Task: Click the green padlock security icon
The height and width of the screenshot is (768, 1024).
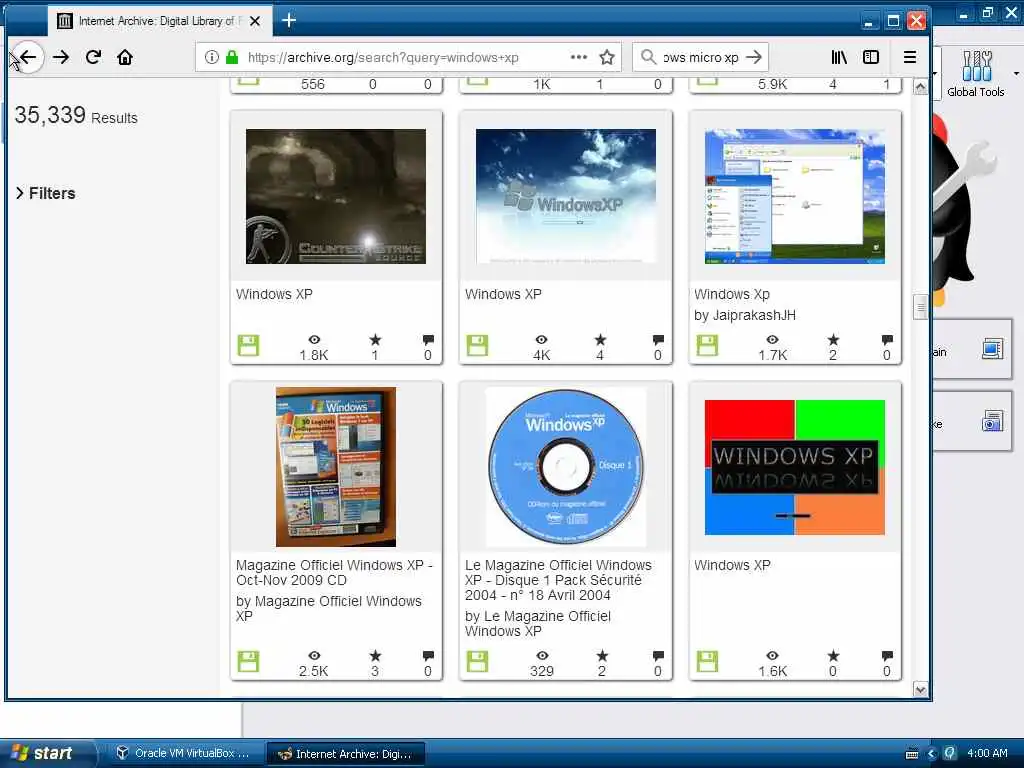Action: [x=231, y=57]
